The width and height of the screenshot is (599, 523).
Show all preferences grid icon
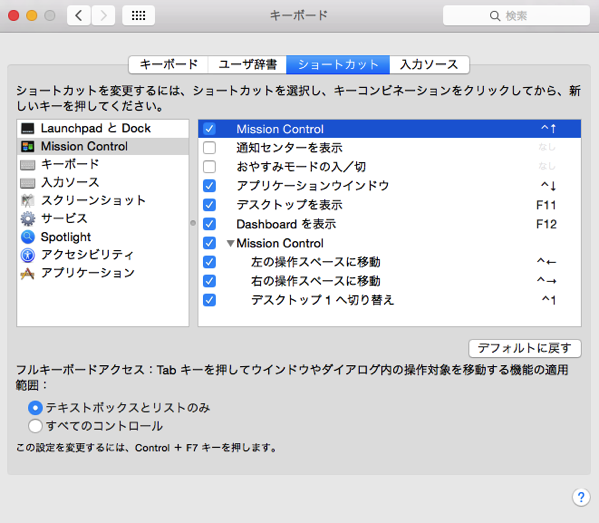tap(138, 15)
